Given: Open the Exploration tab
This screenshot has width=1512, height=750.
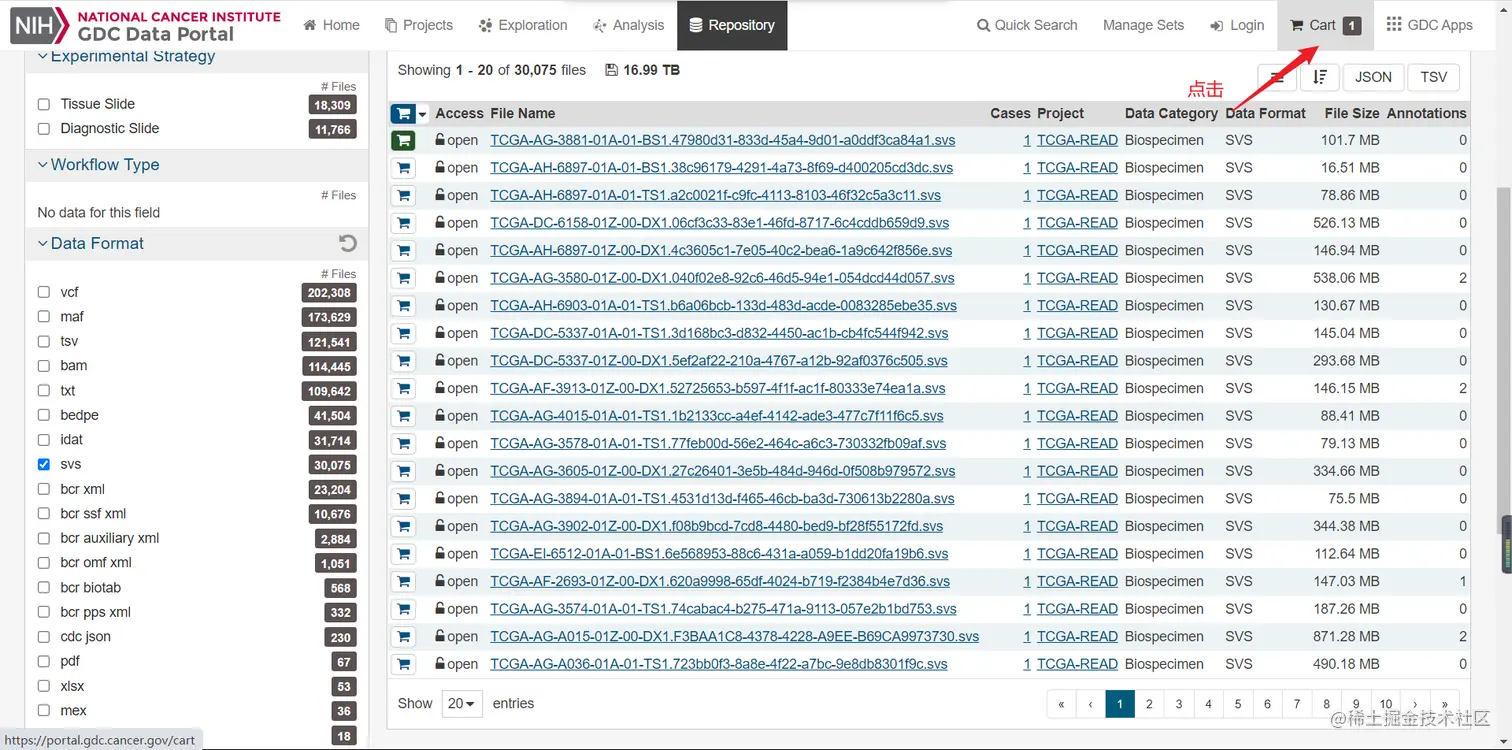Looking at the screenshot, I should click(x=523, y=25).
